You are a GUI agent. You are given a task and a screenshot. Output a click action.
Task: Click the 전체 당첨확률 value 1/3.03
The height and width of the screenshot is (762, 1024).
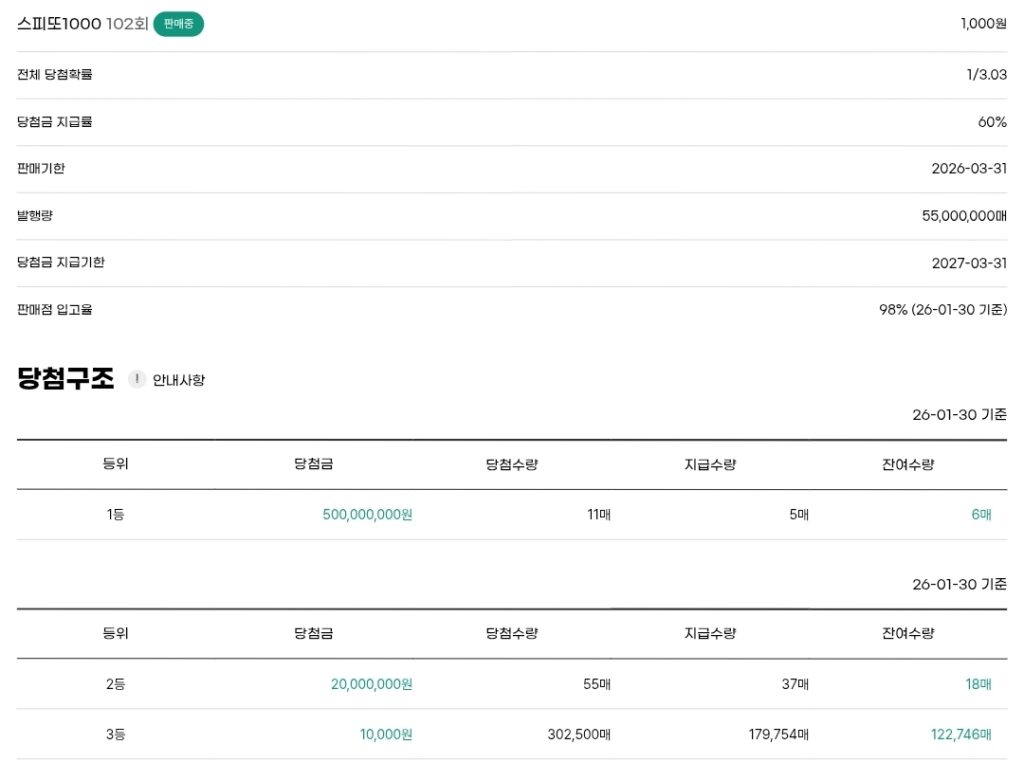pyautogui.click(x=986, y=75)
